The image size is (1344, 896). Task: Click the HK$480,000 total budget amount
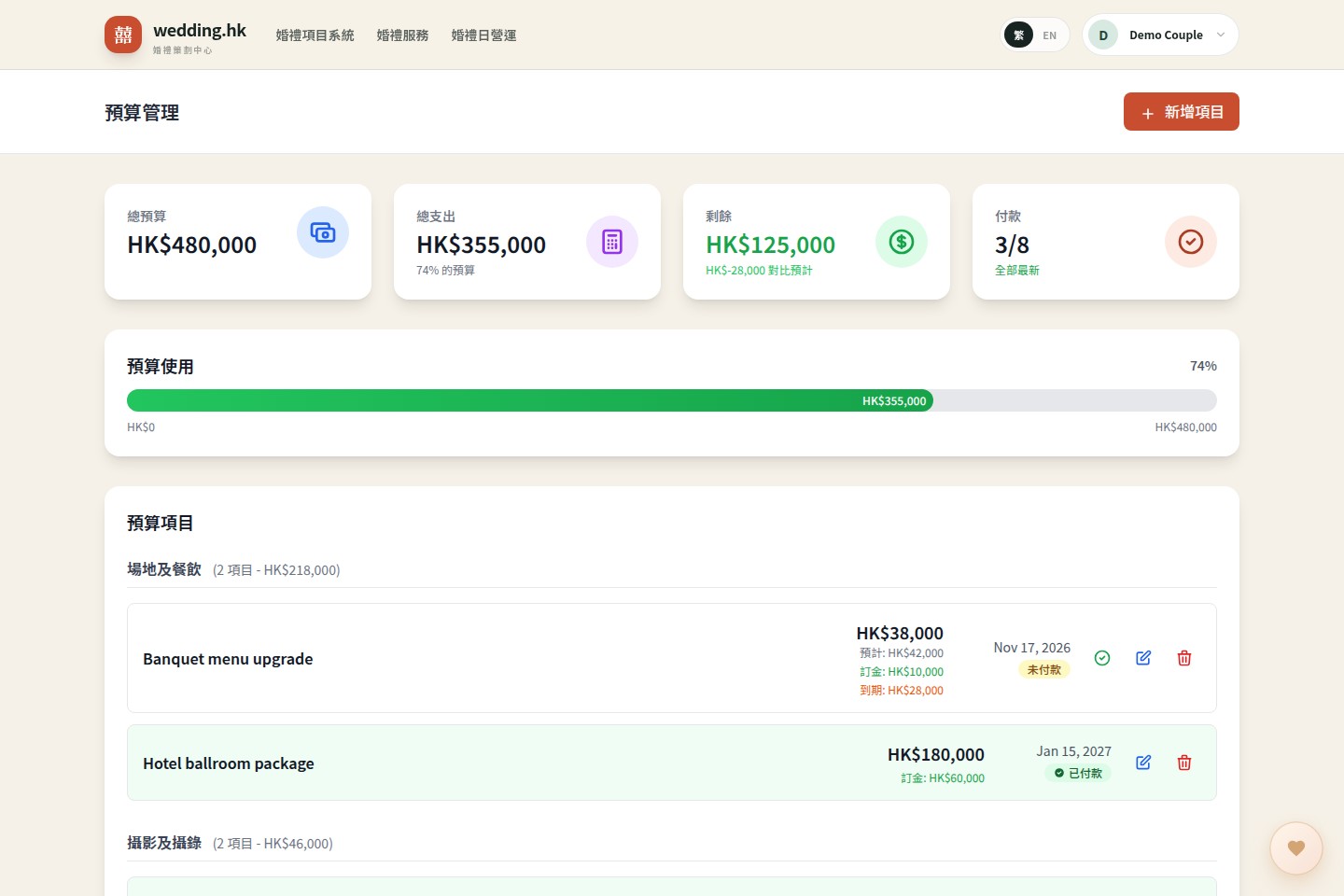pyautogui.click(x=192, y=245)
